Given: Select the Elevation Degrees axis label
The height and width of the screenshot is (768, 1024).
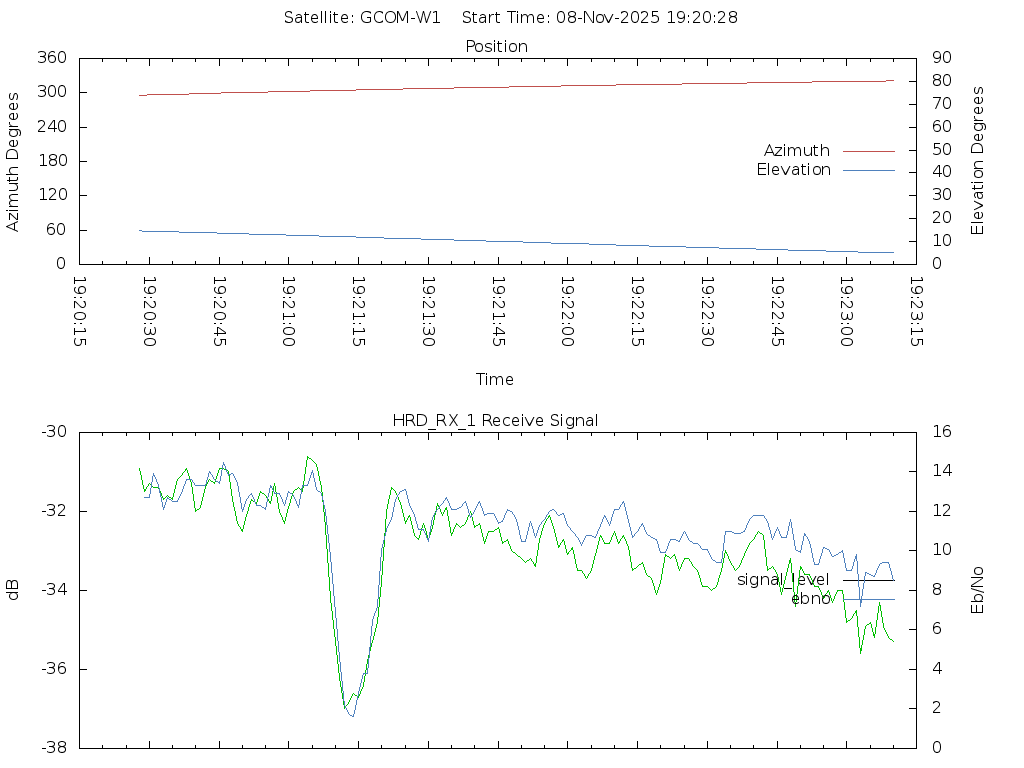Looking at the screenshot, I should (978, 161).
